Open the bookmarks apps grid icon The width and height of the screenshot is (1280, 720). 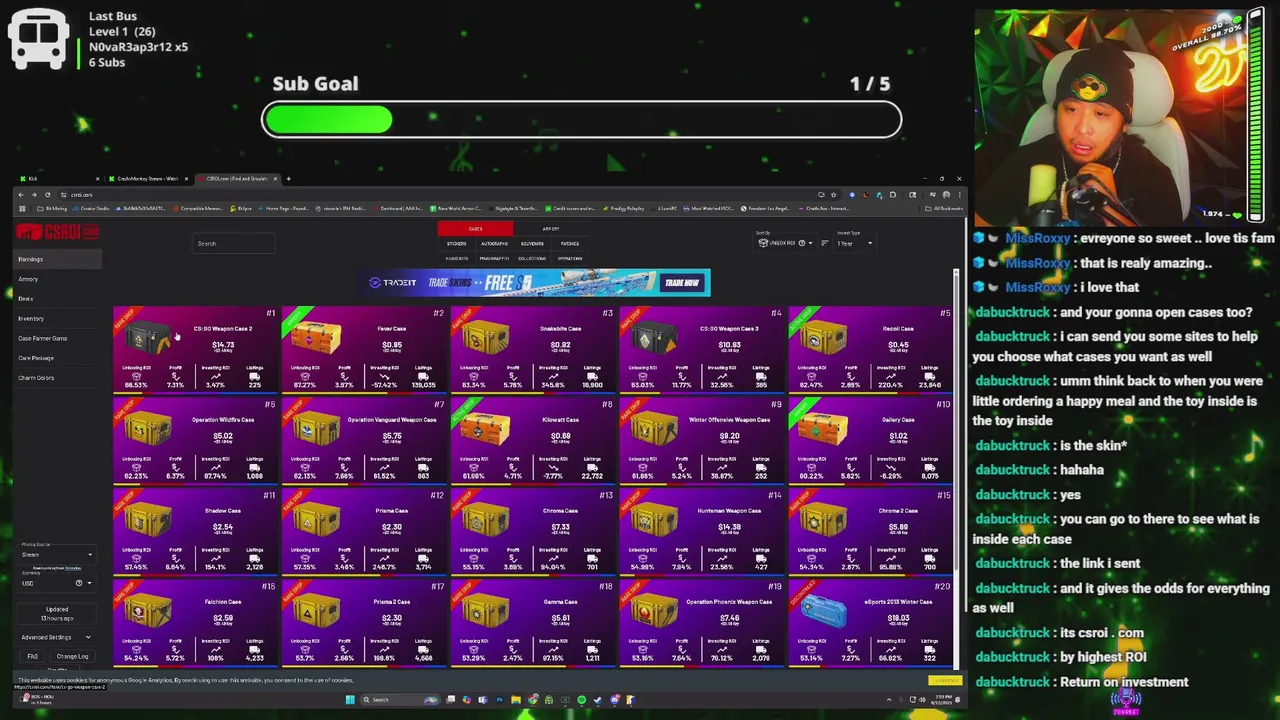pyautogui.click(x=22, y=208)
